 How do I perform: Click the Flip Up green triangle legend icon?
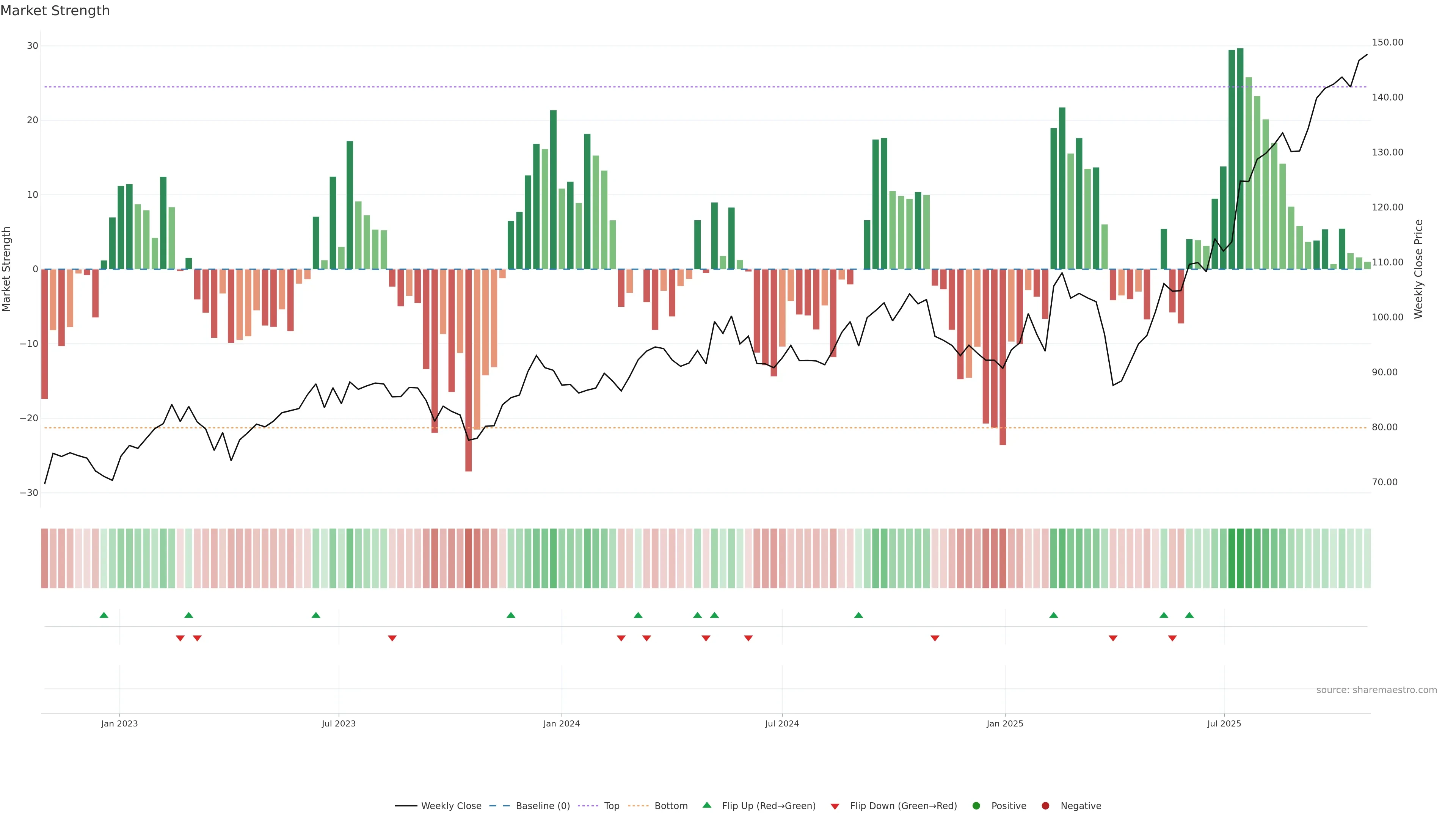click(x=706, y=805)
